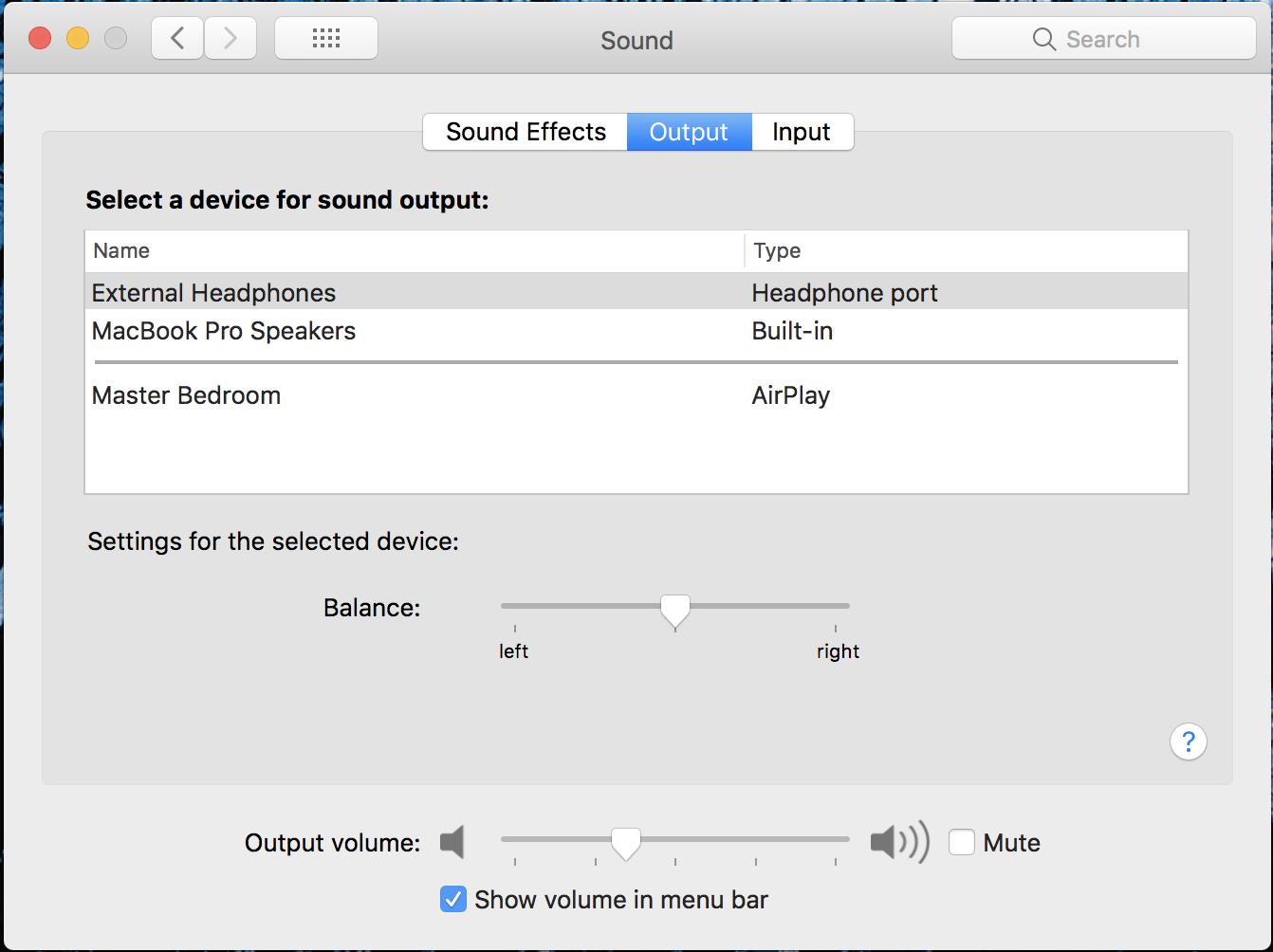This screenshot has height=952, width=1273.
Task: Select External Headphones output device
Action: click(214, 293)
